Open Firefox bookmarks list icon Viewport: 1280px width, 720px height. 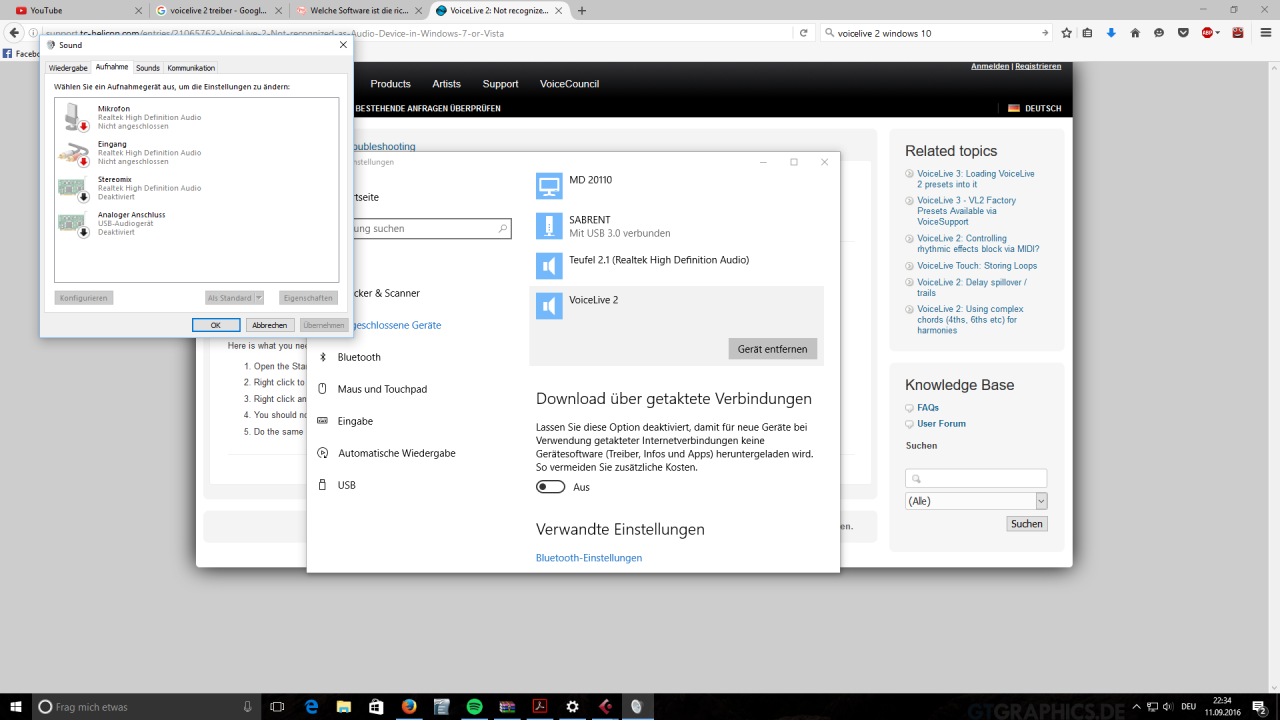pyautogui.click(x=1088, y=33)
